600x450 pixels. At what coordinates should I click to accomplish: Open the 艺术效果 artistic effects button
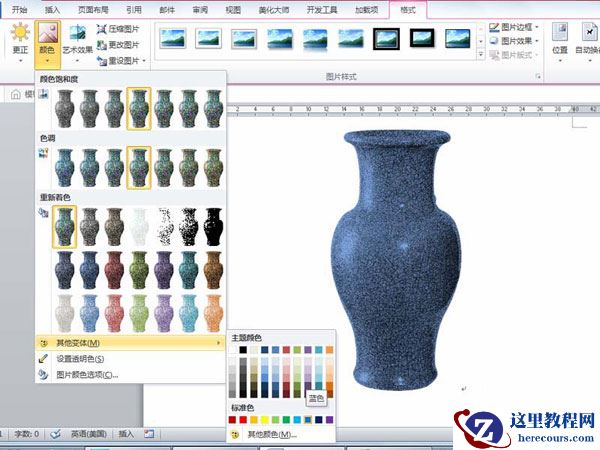77,41
